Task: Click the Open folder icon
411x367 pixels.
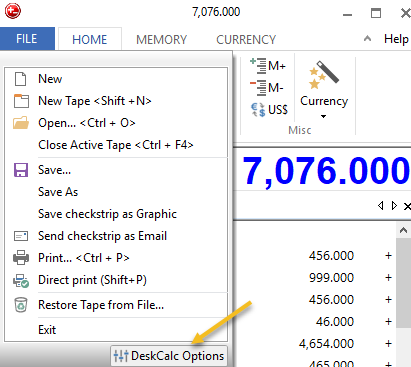Action: pyautogui.click(x=21, y=123)
